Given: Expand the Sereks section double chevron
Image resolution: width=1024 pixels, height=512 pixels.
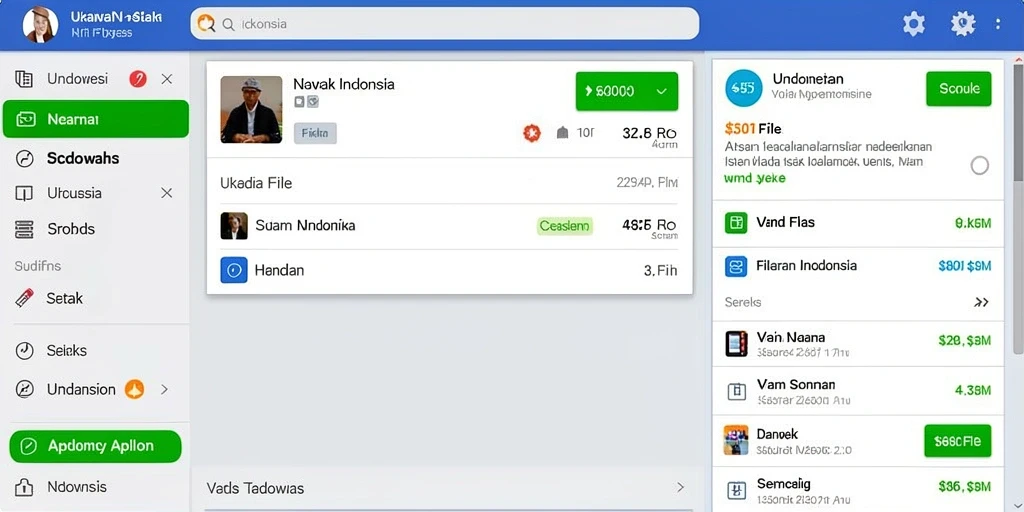Looking at the screenshot, I should tap(981, 302).
